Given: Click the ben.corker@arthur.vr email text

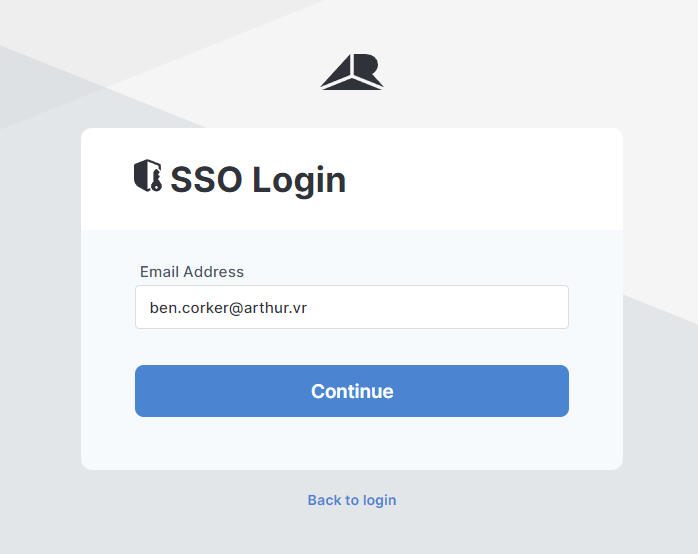Looking at the screenshot, I should 228,307.
